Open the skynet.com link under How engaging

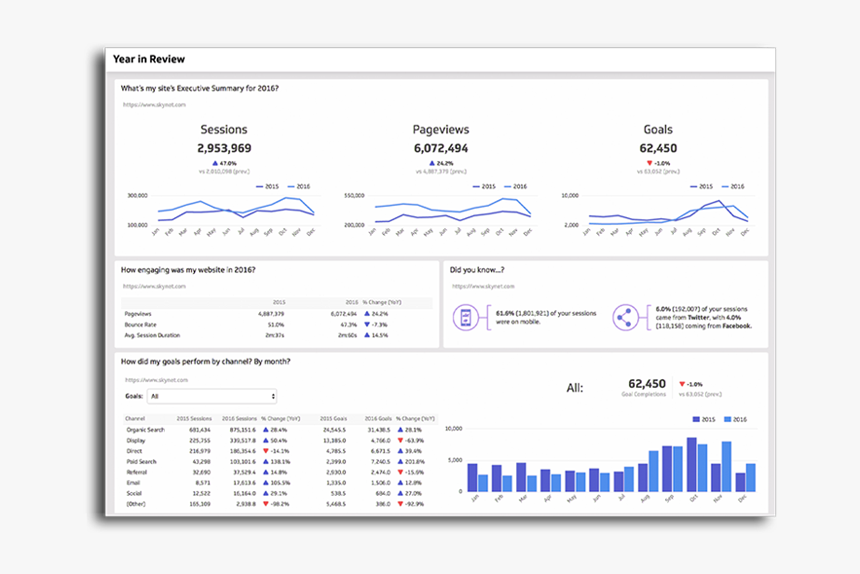pyautogui.click(x=154, y=286)
